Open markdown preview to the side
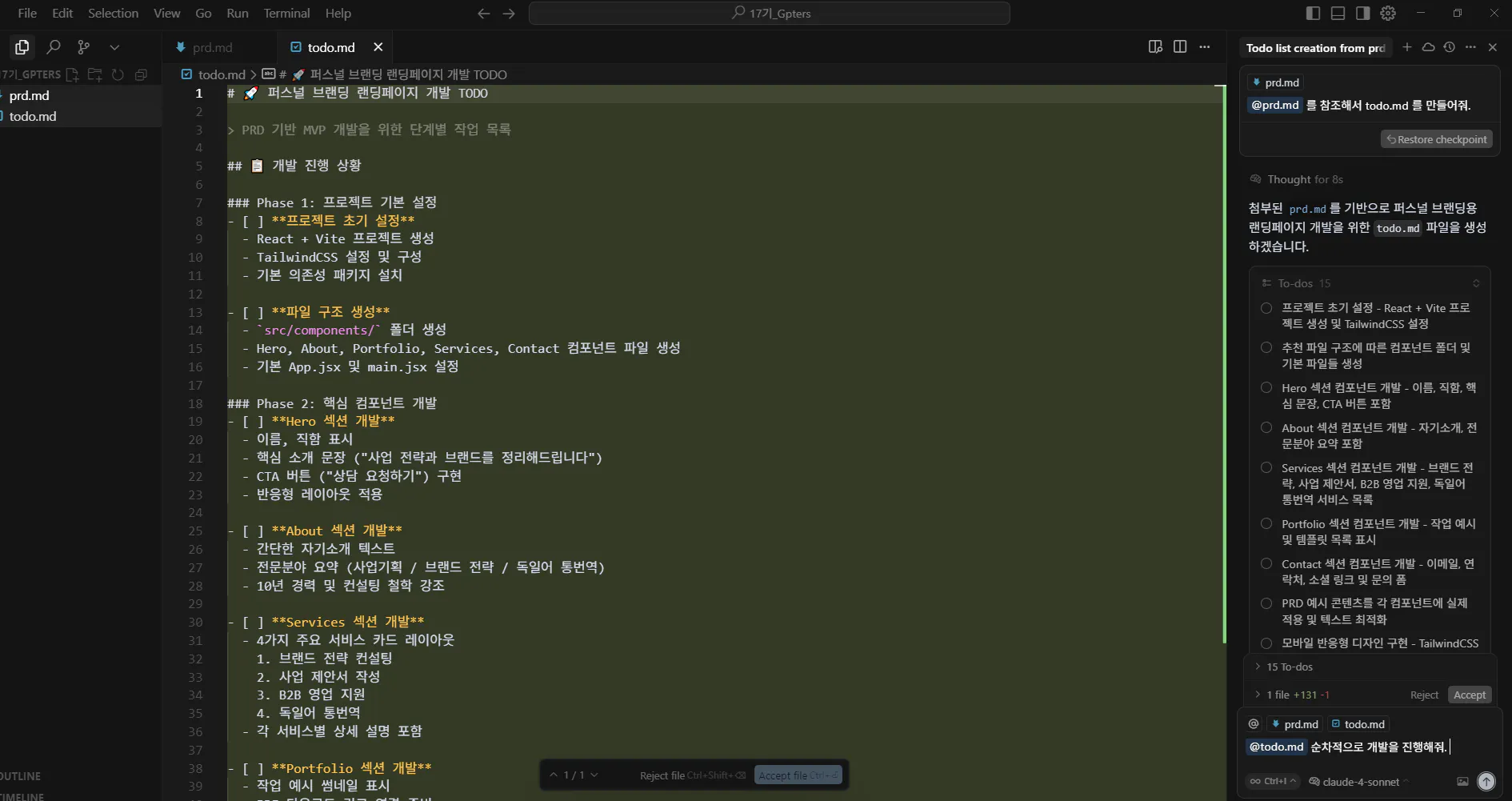Viewport: 1512px width, 801px height. click(x=1155, y=47)
